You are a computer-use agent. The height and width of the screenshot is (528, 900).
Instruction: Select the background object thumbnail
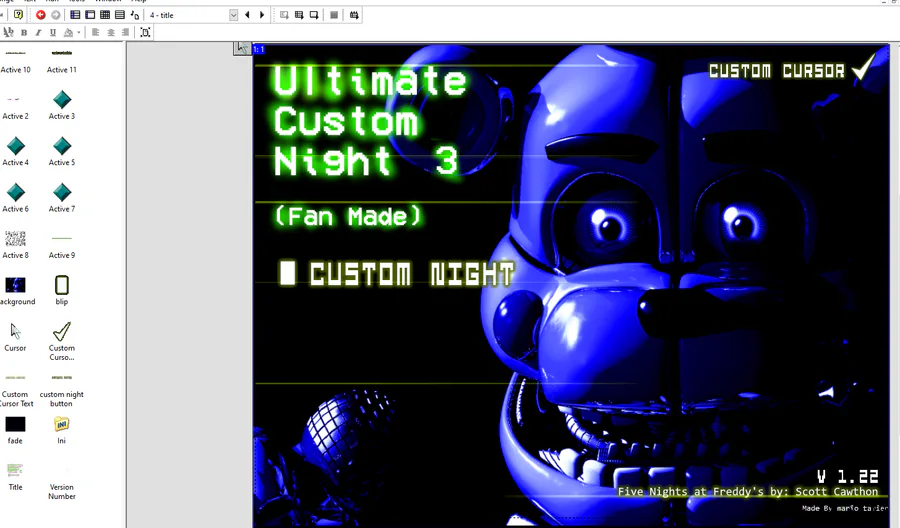point(15,285)
